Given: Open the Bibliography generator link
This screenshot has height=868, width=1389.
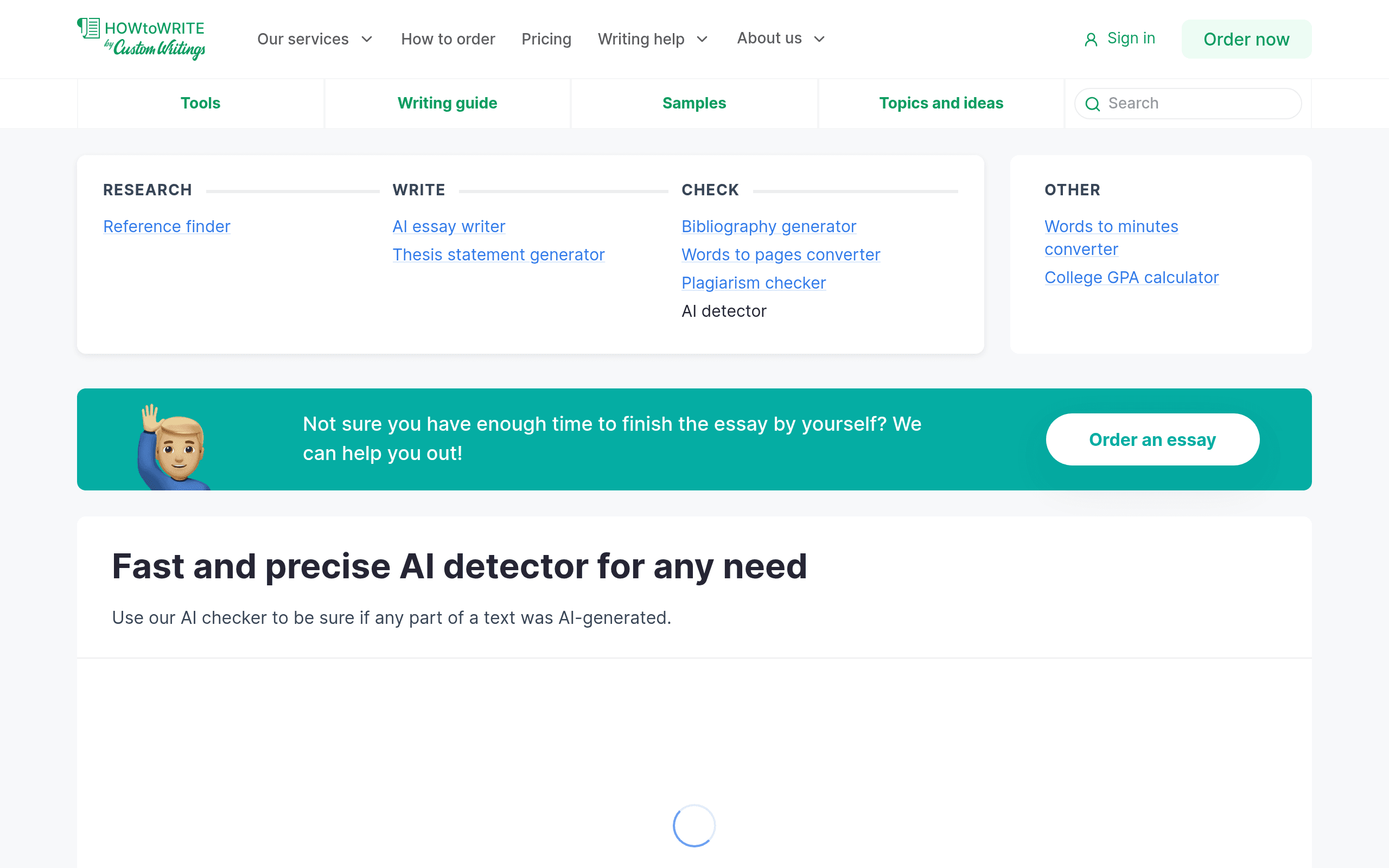Looking at the screenshot, I should tap(768, 226).
